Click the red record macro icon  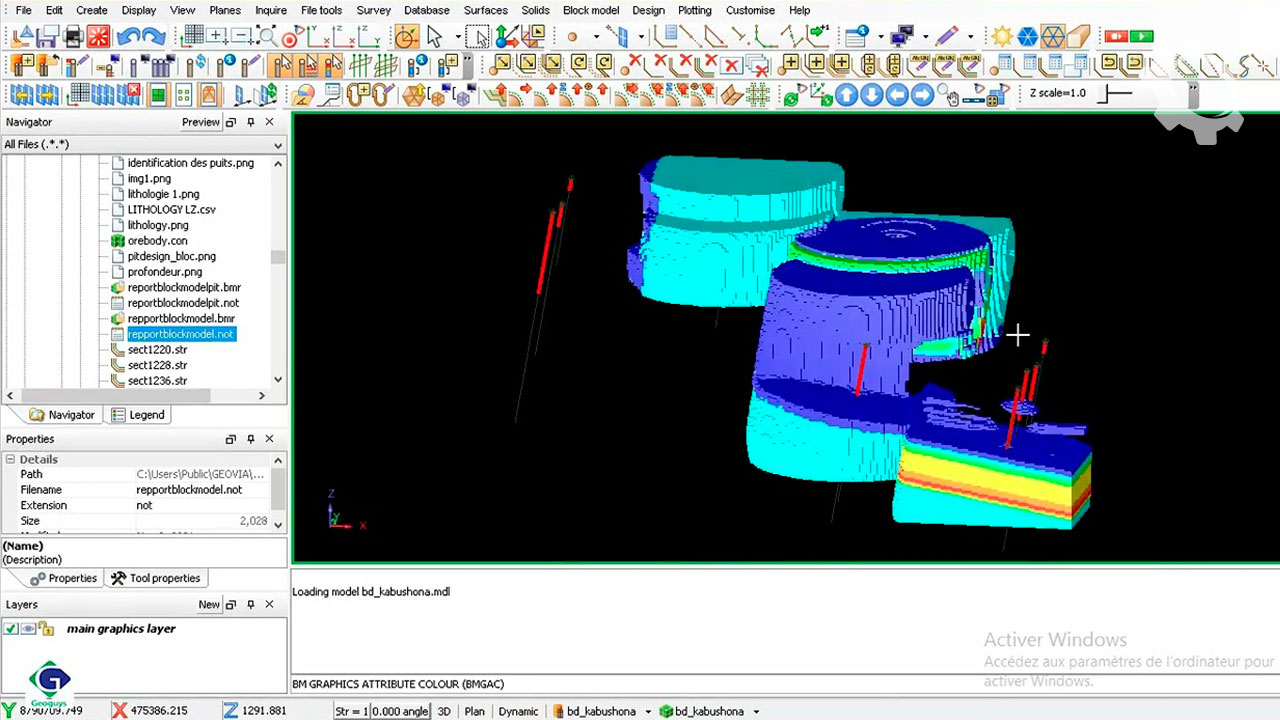click(x=1116, y=37)
